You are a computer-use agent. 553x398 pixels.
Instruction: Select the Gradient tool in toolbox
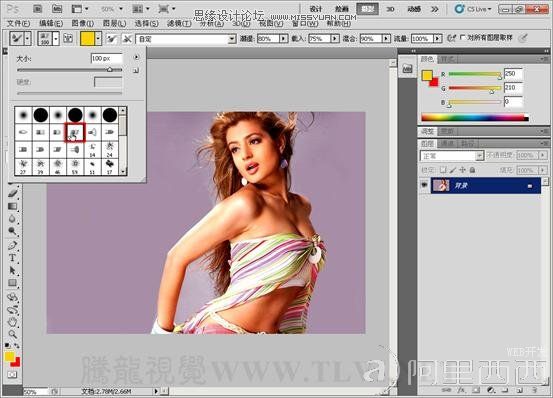point(13,206)
